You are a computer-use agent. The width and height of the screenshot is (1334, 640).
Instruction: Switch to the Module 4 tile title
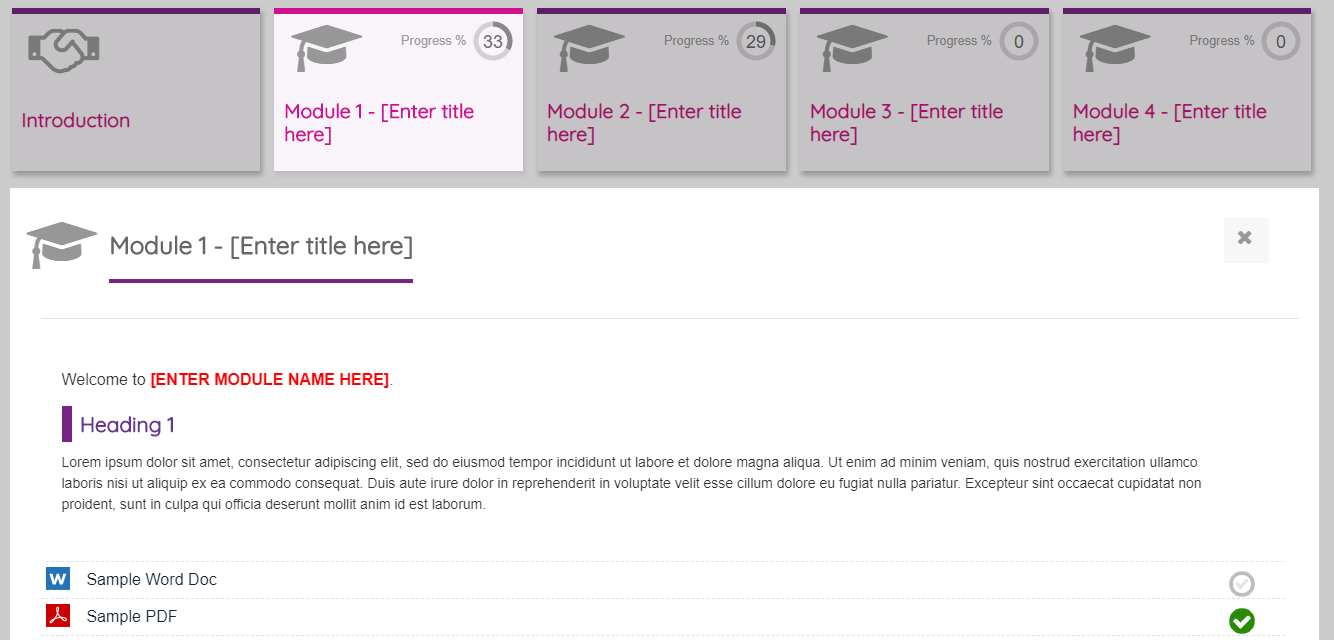pos(1169,123)
